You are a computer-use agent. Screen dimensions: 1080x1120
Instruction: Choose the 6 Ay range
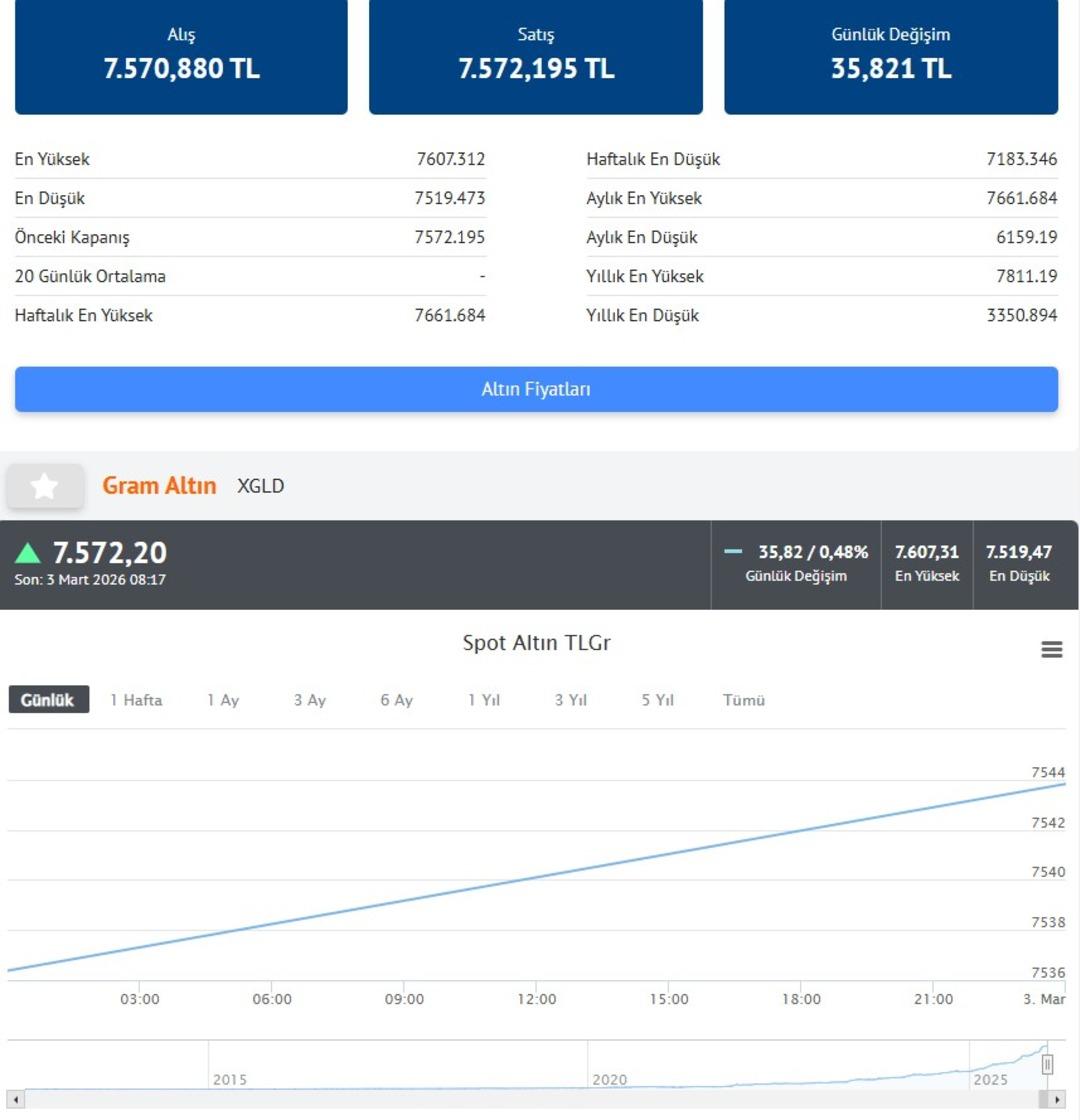(x=396, y=700)
